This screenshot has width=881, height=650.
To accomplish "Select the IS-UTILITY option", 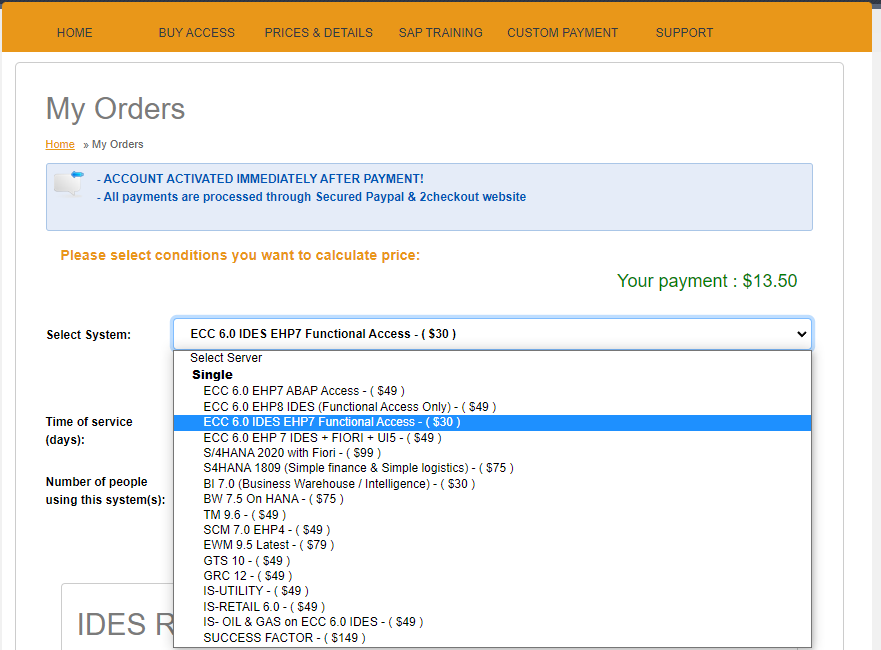I will click(492, 591).
